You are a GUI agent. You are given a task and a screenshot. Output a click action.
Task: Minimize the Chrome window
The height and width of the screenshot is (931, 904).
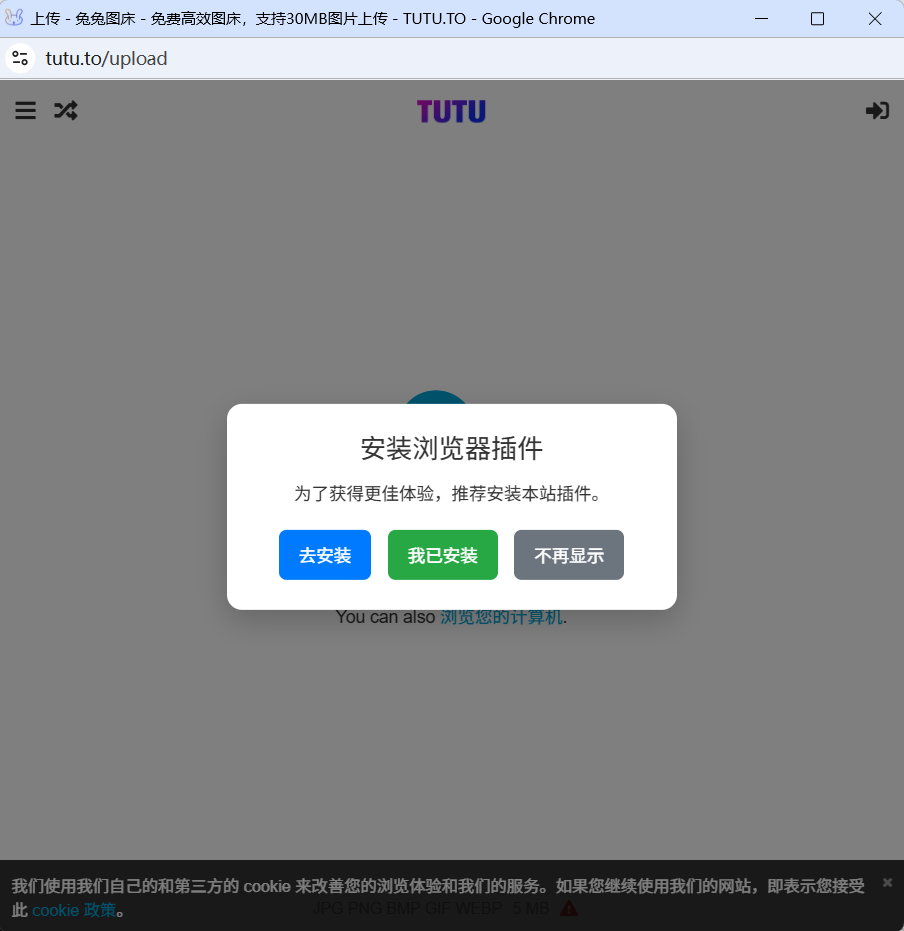(761, 18)
